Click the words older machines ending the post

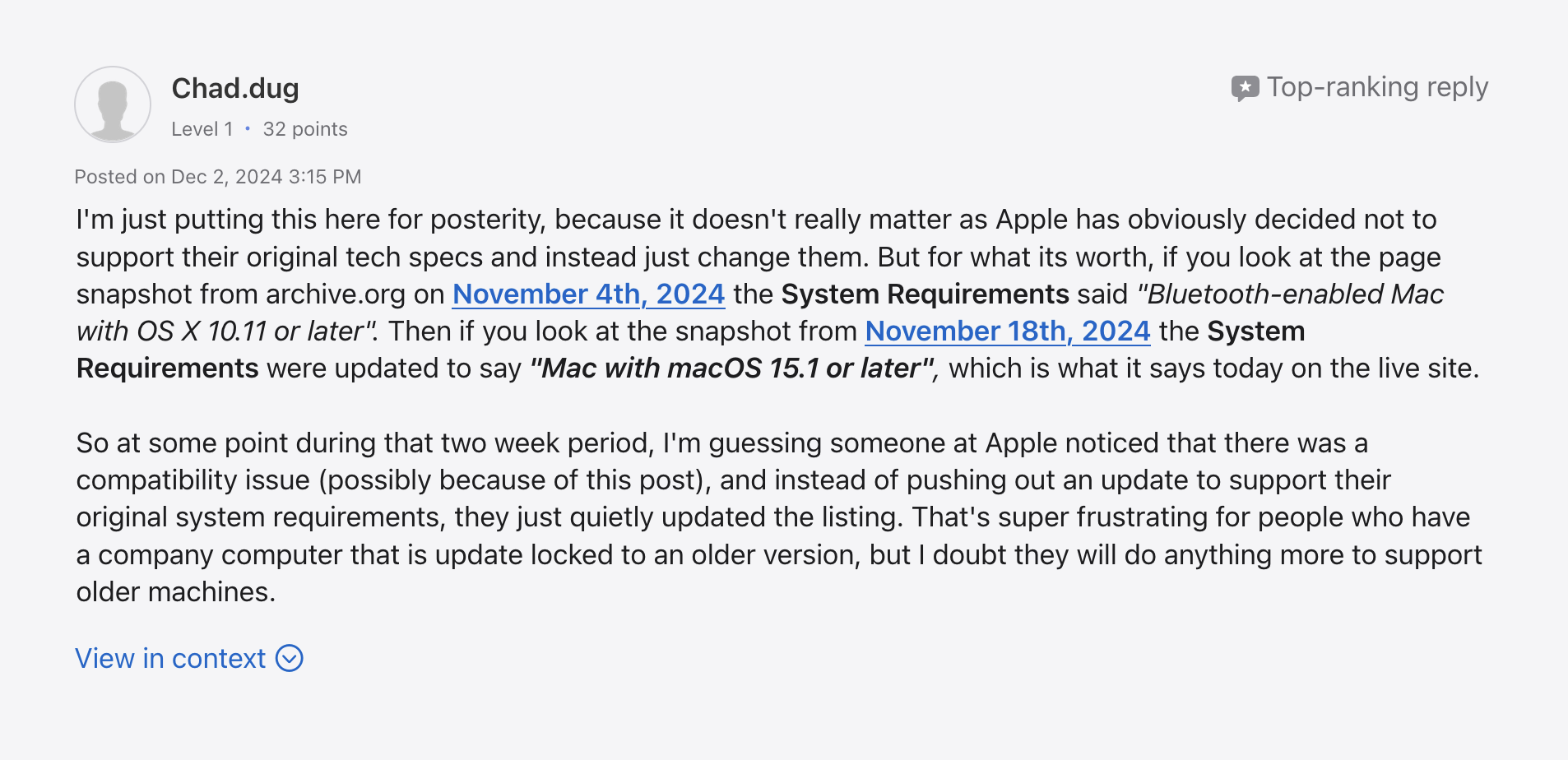(x=175, y=591)
